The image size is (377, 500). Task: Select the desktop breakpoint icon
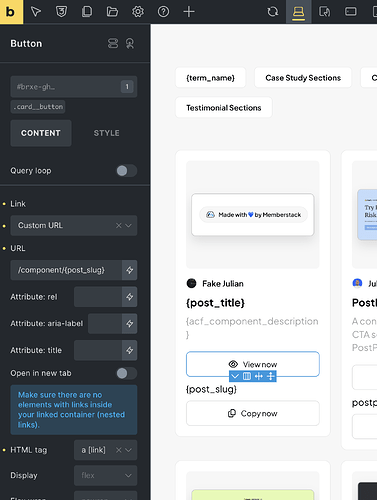point(299,12)
